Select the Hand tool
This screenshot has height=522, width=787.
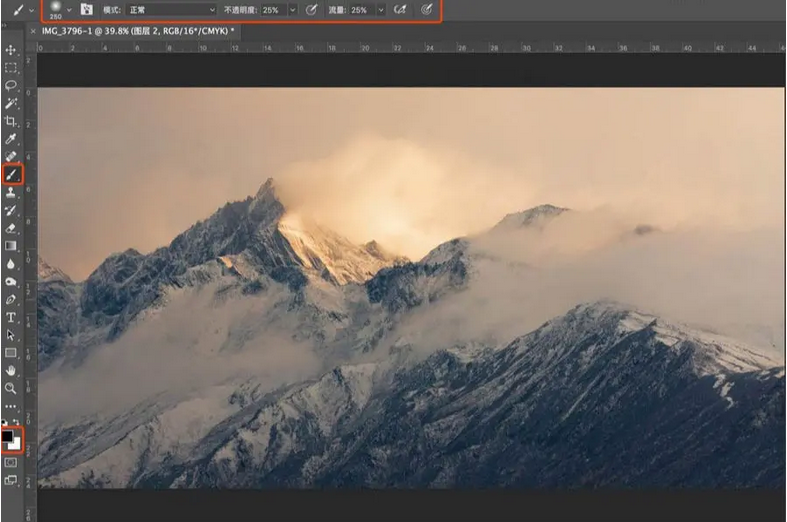click(x=11, y=371)
